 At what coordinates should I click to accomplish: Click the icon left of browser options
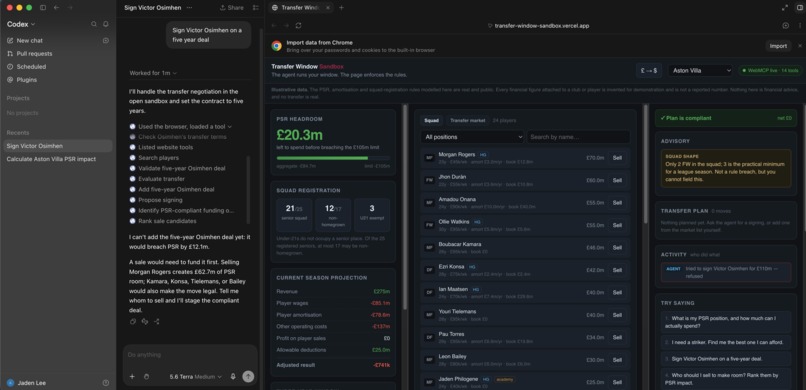(x=785, y=25)
